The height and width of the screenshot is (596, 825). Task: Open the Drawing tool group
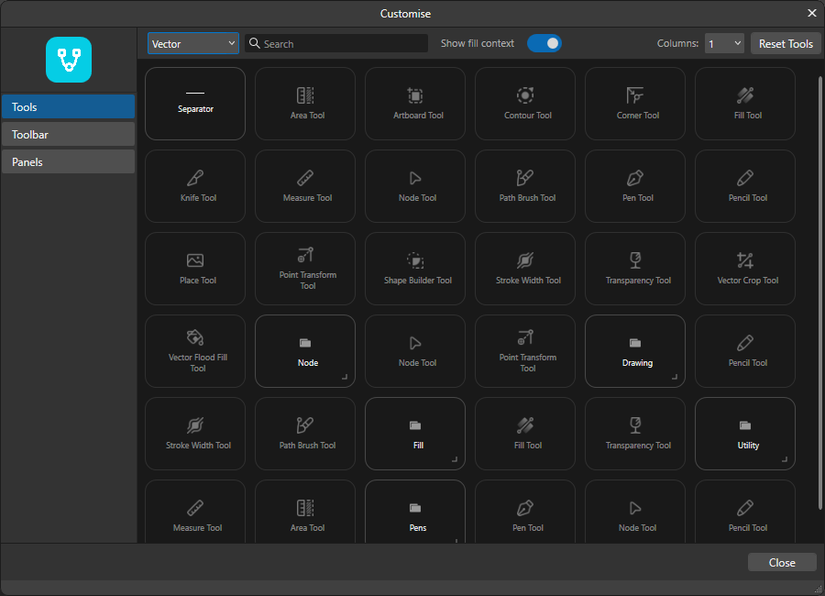pyautogui.click(x=635, y=351)
